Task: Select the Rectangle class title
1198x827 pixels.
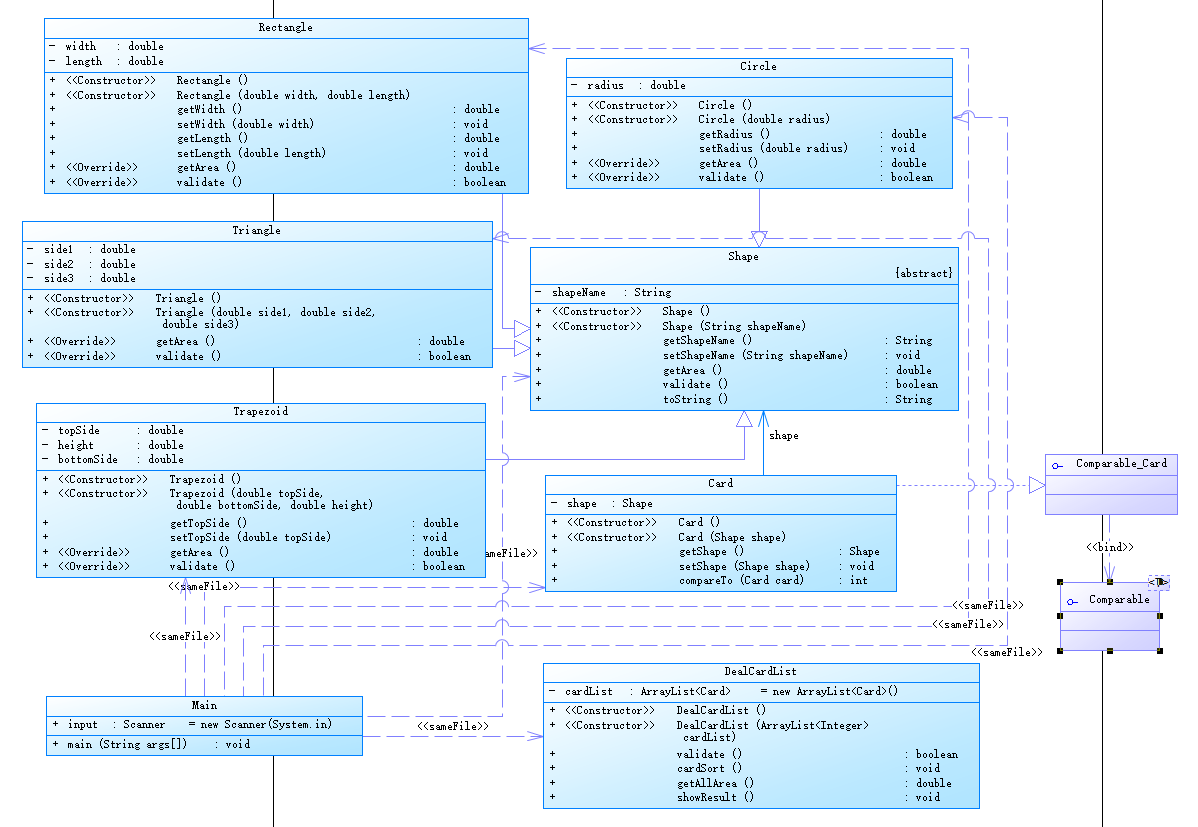Action: 286,28
